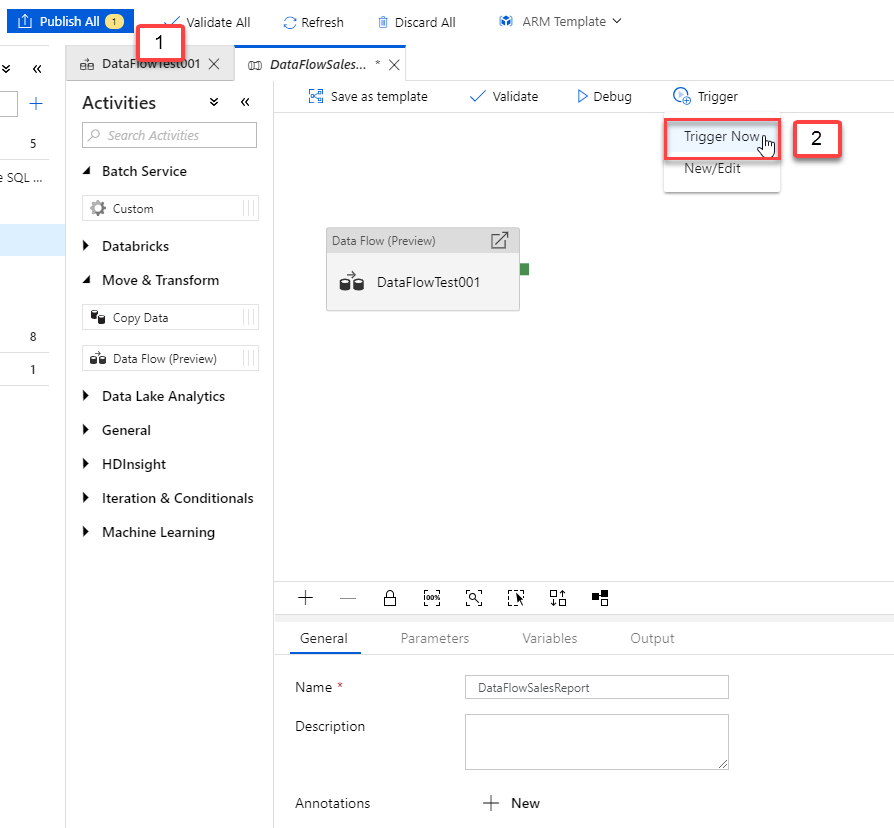894x828 pixels.
Task: Expand all activities with the double chevron down
Action: pyautogui.click(x=214, y=102)
